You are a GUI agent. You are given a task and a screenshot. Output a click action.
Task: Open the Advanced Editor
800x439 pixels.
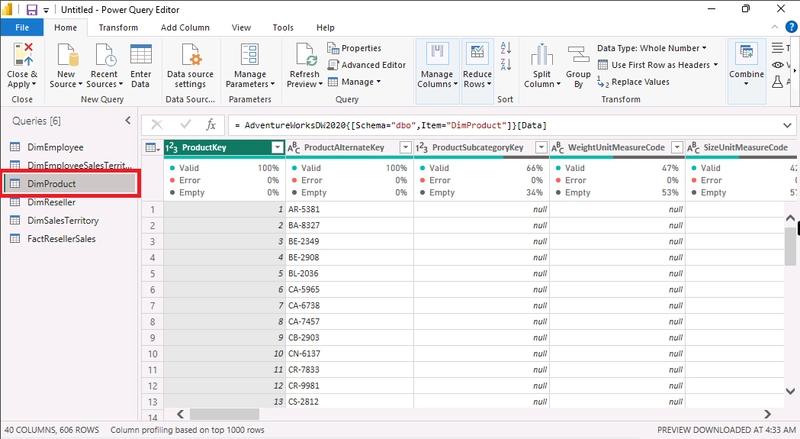point(367,65)
